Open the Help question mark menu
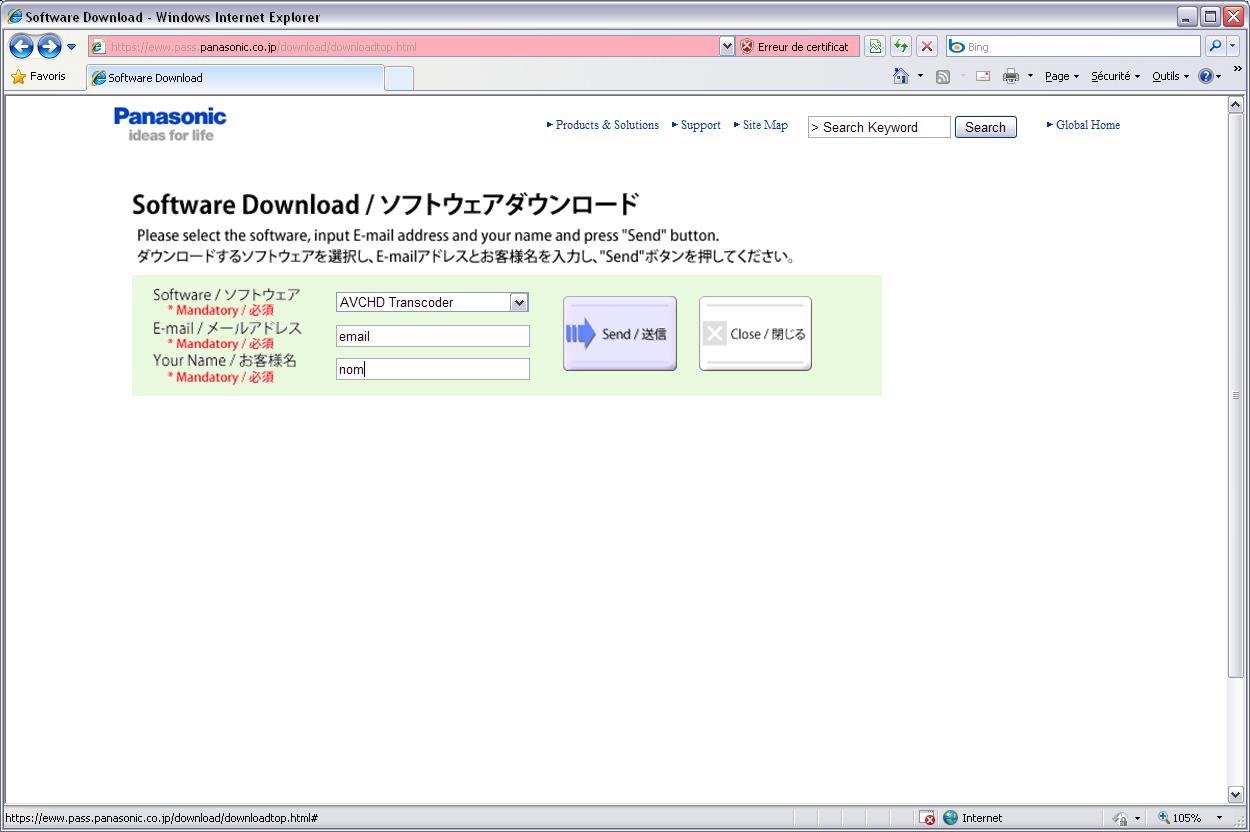This screenshot has height=832, width=1250. tap(1210, 76)
